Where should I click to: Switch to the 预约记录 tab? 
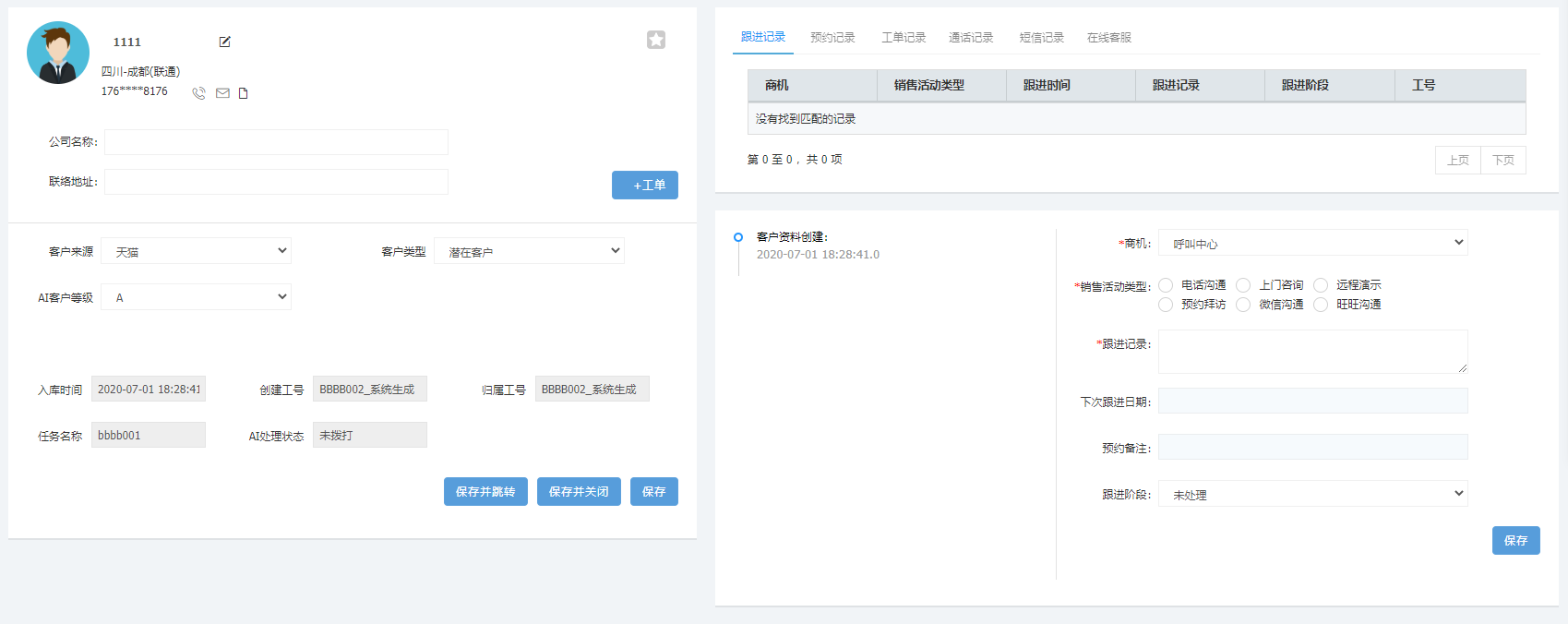[832, 38]
